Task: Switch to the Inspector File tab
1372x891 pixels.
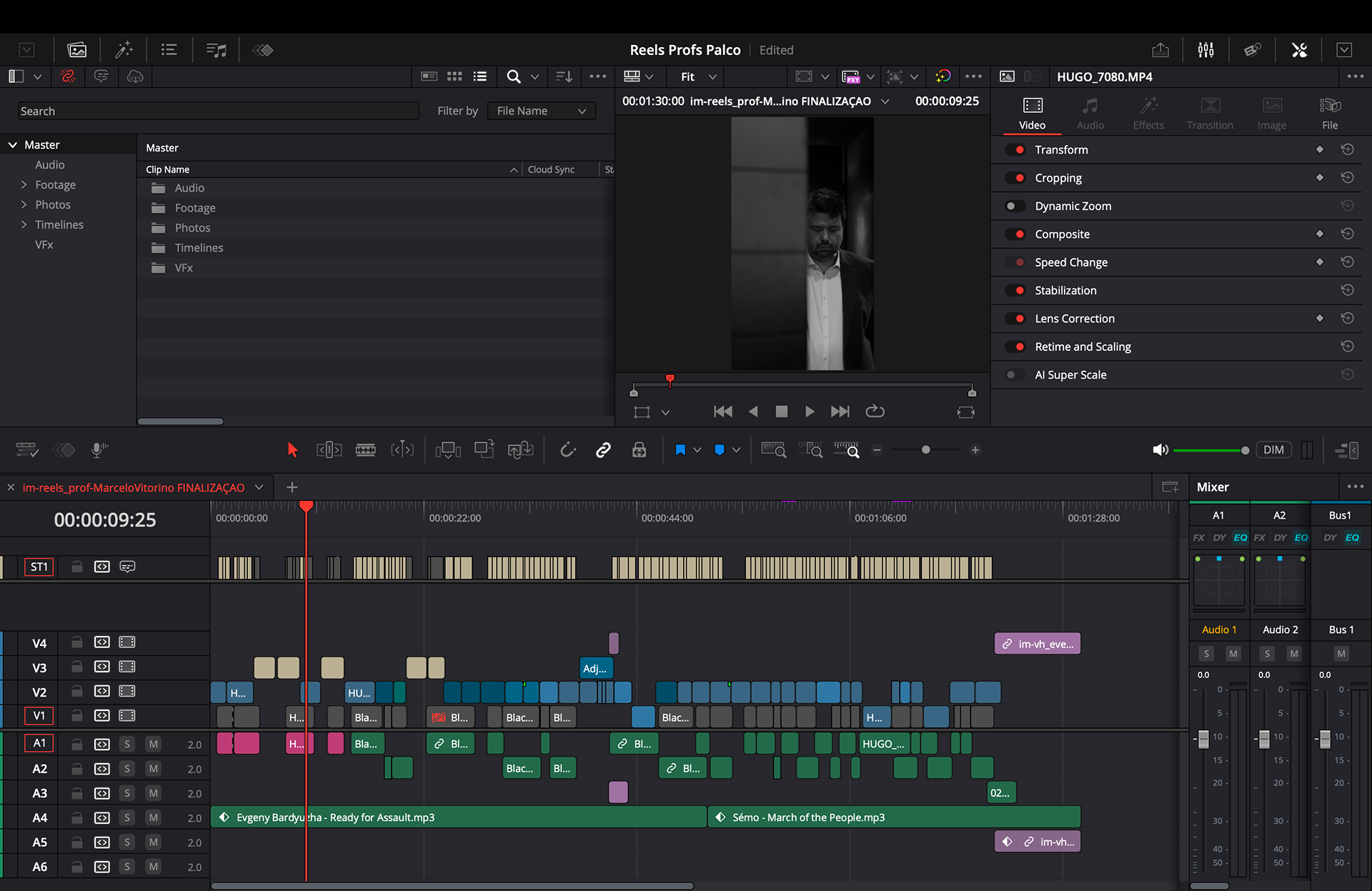Action: tap(1330, 114)
